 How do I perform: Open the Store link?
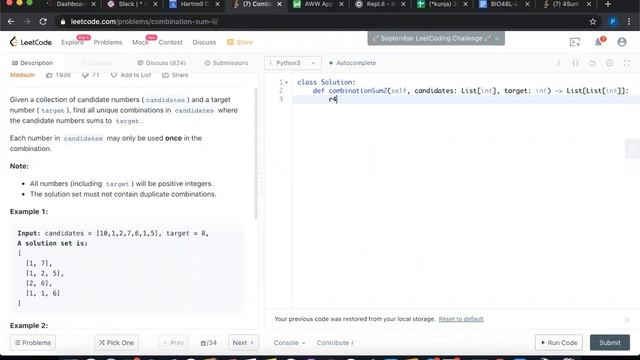pos(240,42)
